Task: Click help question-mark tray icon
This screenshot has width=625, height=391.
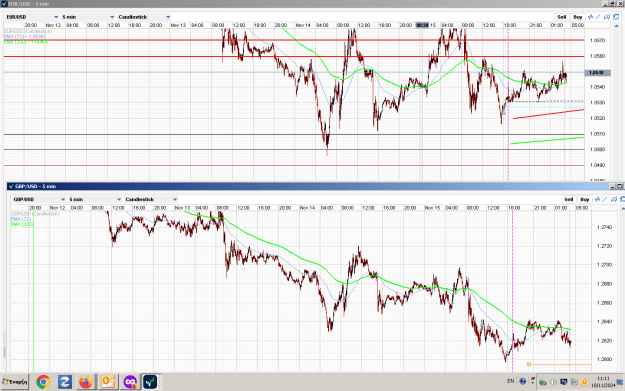Action: point(523,381)
